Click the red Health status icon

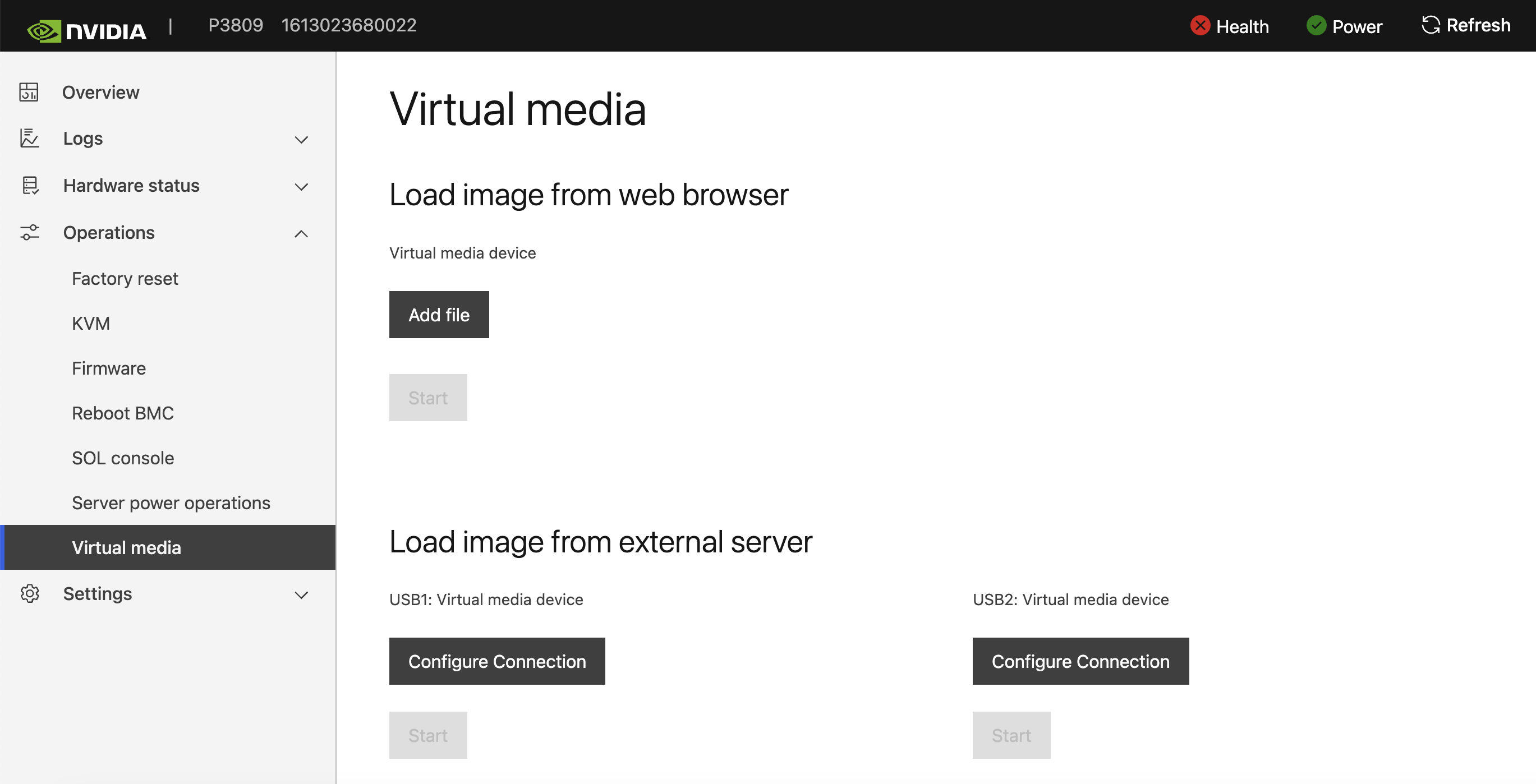[1200, 26]
